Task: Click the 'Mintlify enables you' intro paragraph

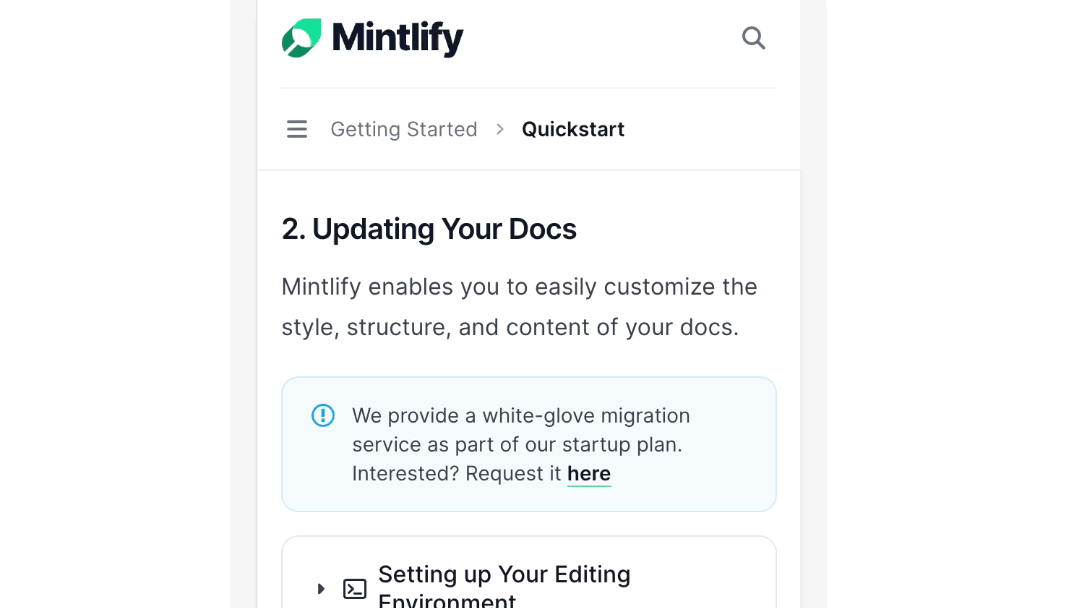Action: [x=519, y=306]
